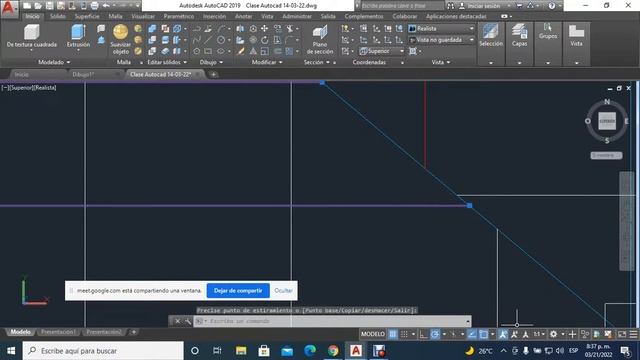The width and height of the screenshot is (640, 360).
Task: Click the Undo arrow in quick access toolbar
Action: [x=106, y=6]
